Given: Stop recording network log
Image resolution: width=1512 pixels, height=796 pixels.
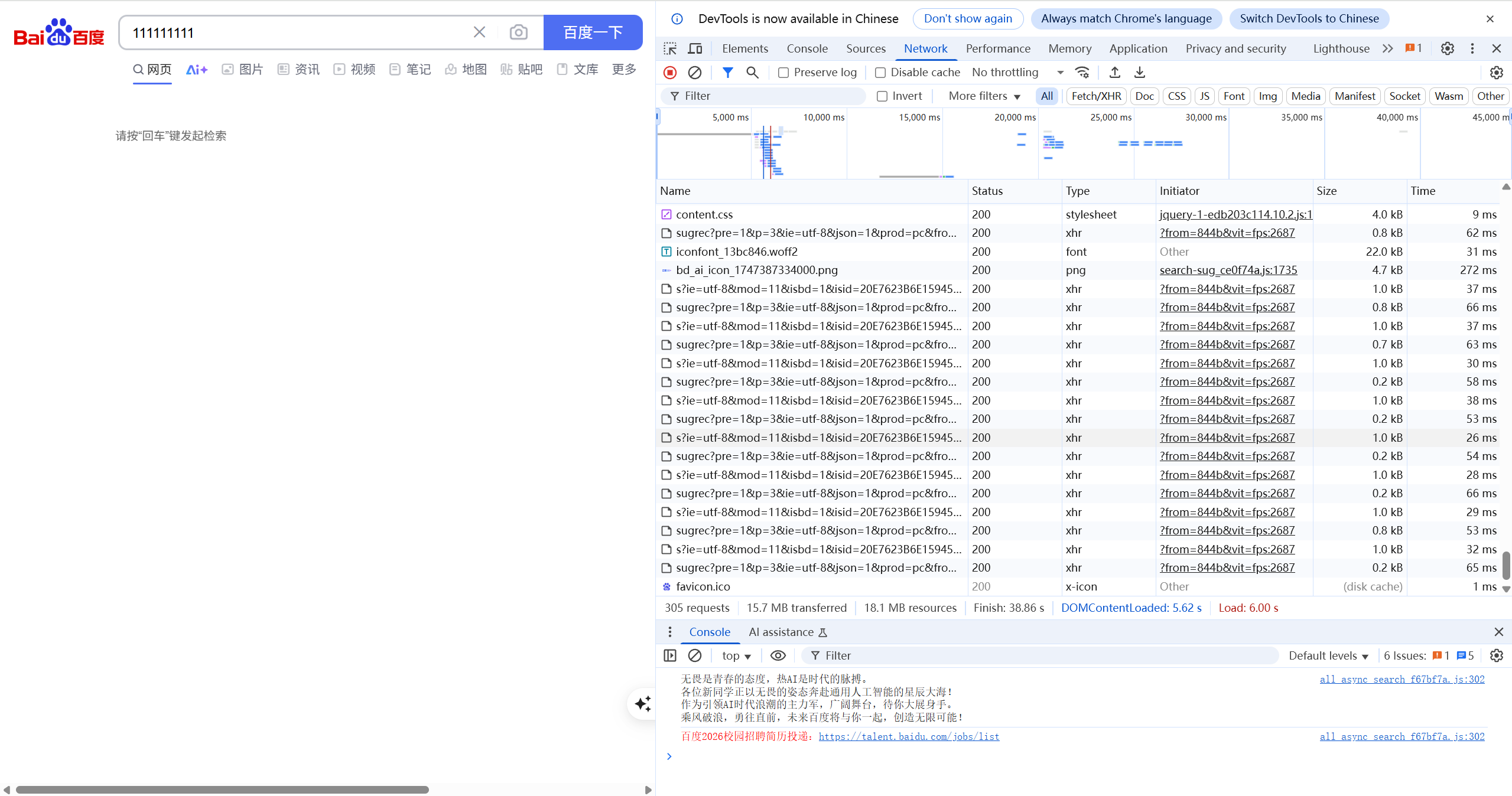Looking at the screenshot, I should tap(670, 73).
